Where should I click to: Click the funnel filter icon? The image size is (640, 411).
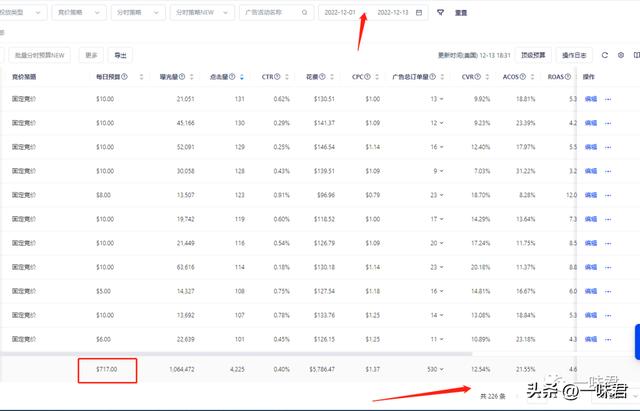pyautogui.click(x=440, y=13)
